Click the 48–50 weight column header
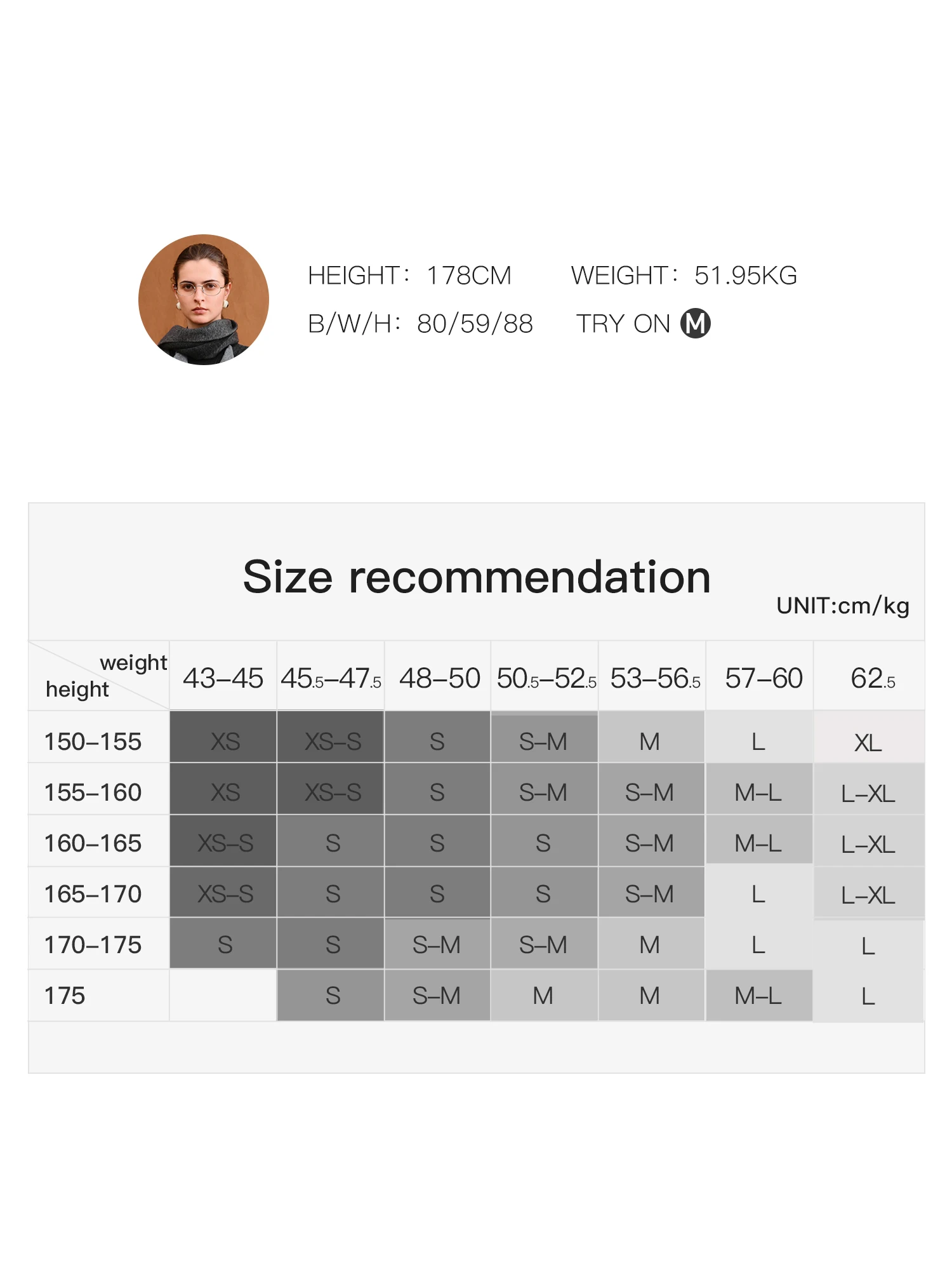Screen dimensions: 952x1270 click(x=439, y=678)
